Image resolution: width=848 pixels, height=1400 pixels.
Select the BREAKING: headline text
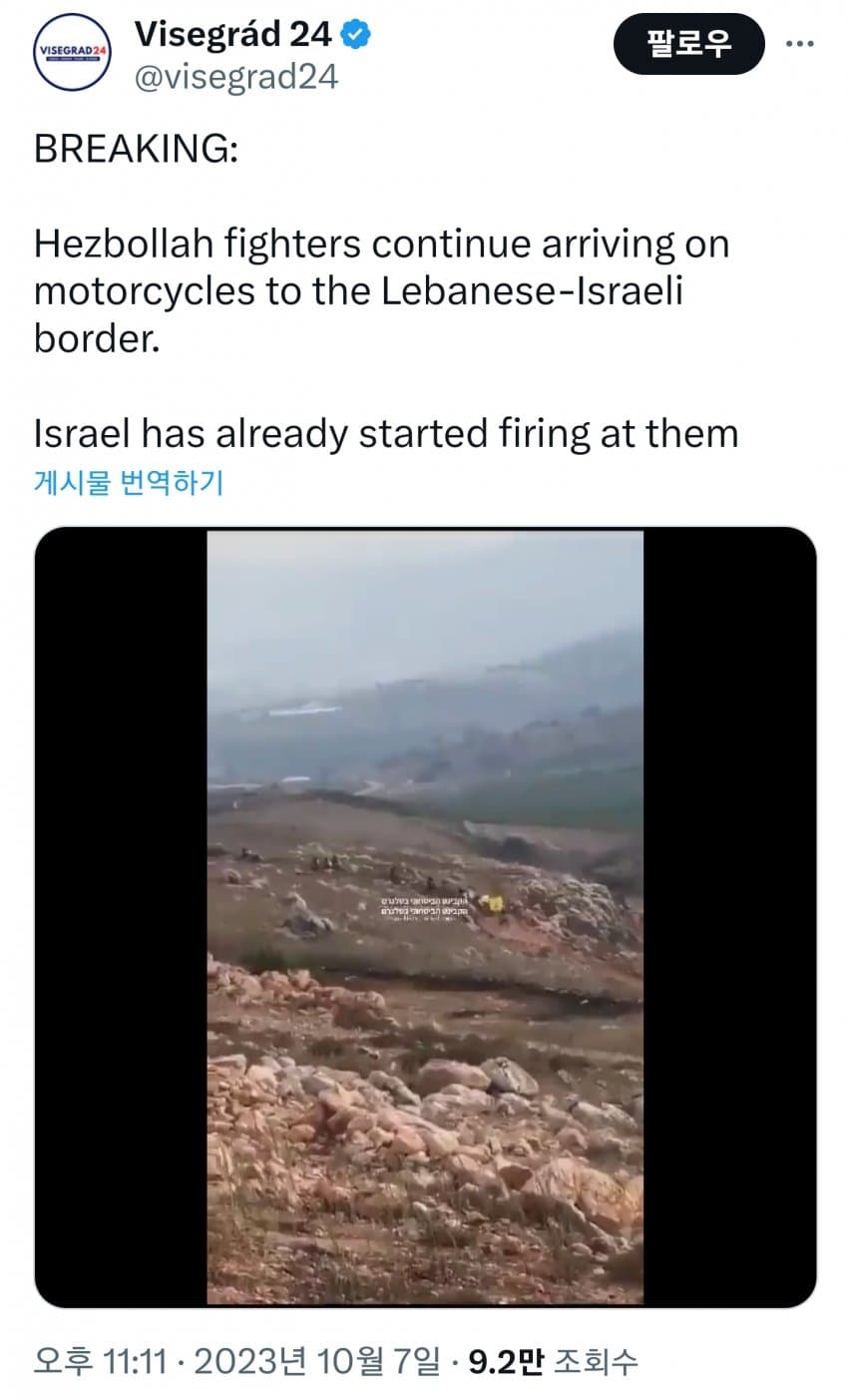(x=136, y=149)
